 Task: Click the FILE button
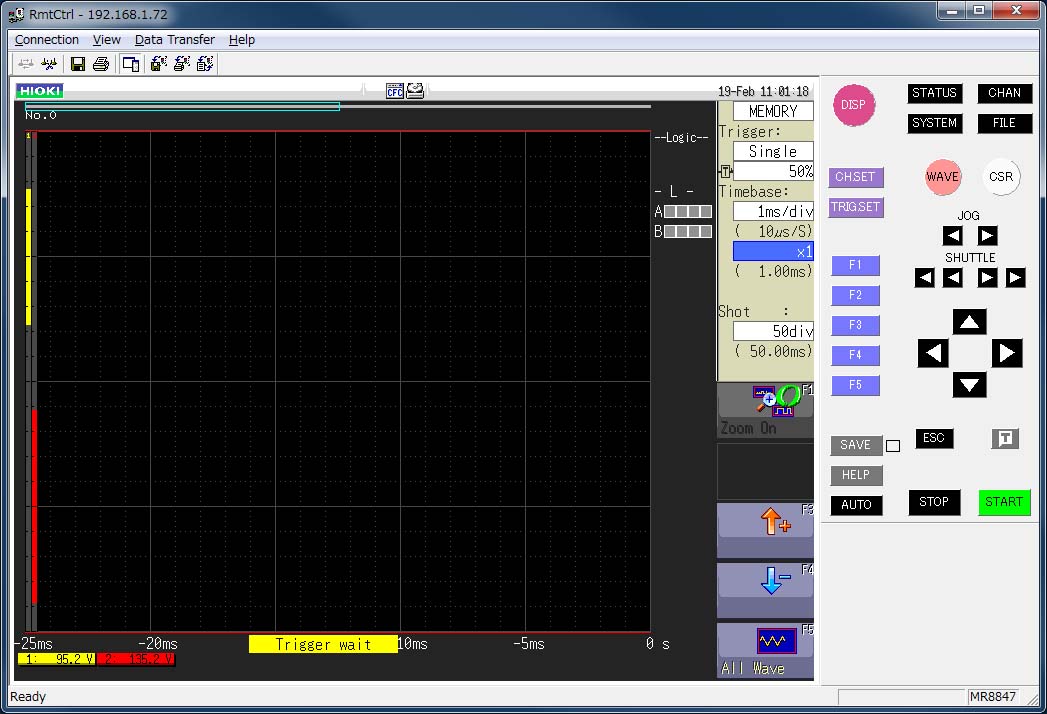(x=1004, y=124)
